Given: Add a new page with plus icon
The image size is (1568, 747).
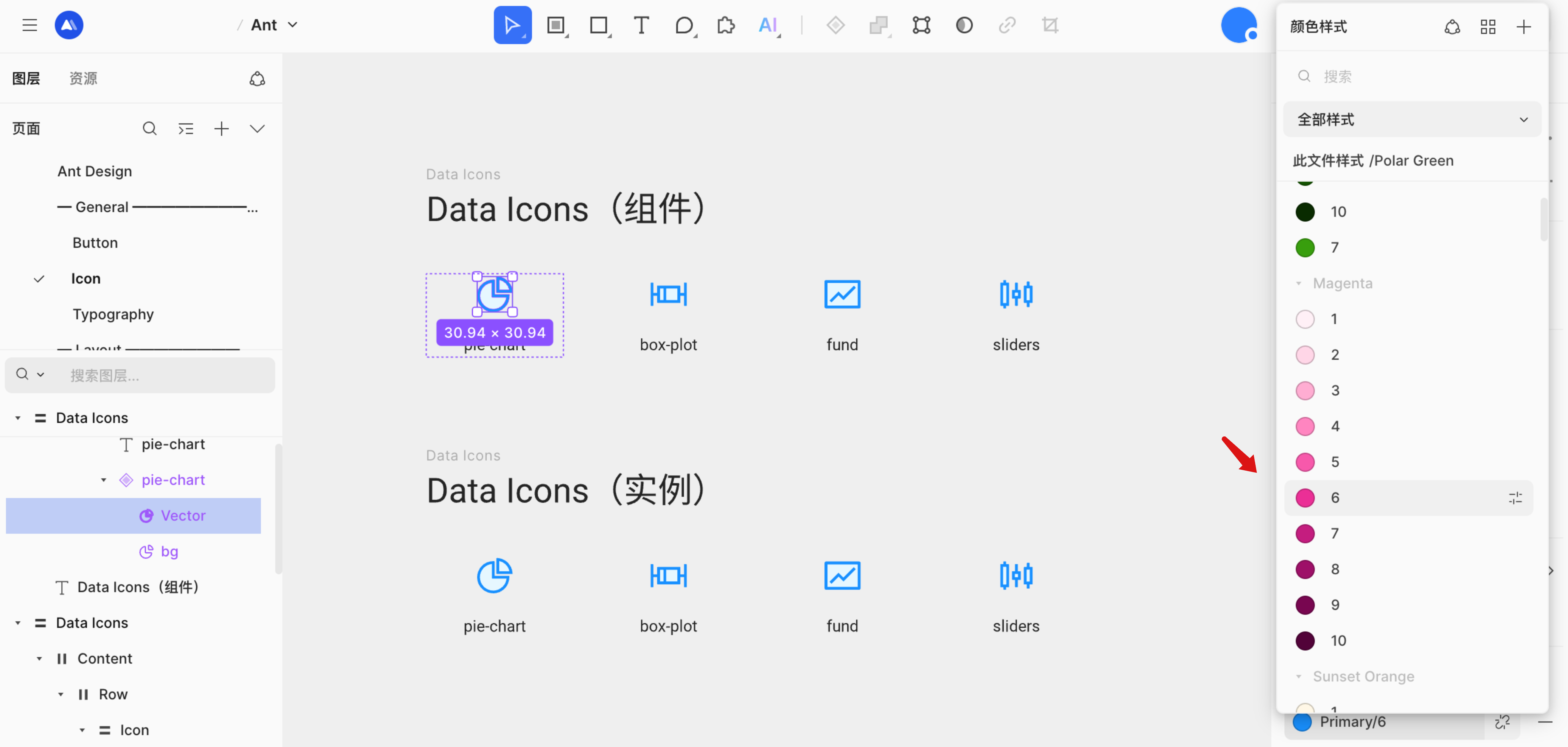Looking at the screenshot, I should tap(222, 128).
